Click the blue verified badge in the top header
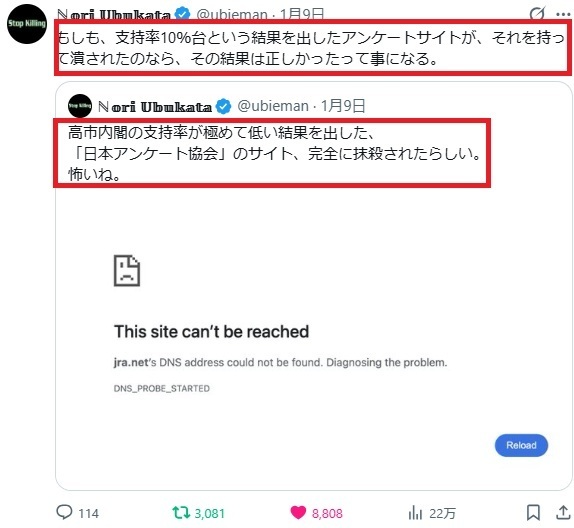574x528 pixels. click(182, 14)
